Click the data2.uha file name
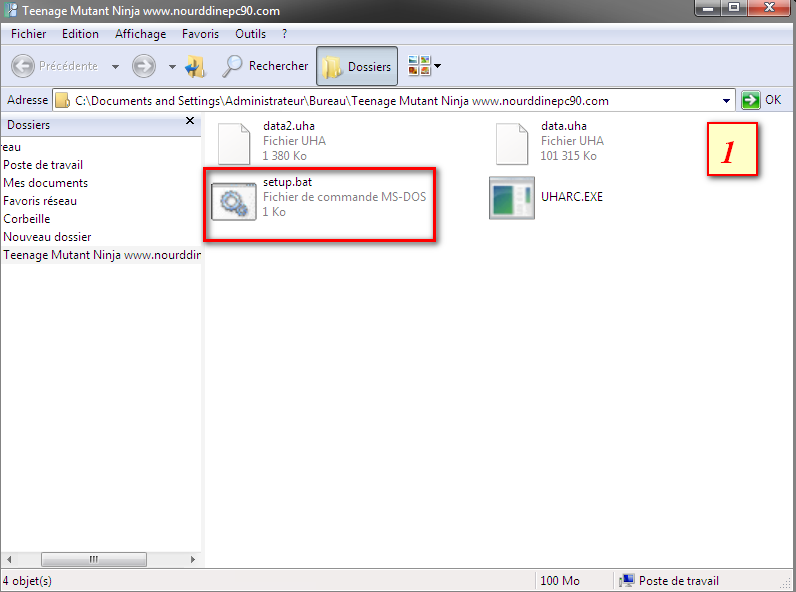 coord(289,126)
